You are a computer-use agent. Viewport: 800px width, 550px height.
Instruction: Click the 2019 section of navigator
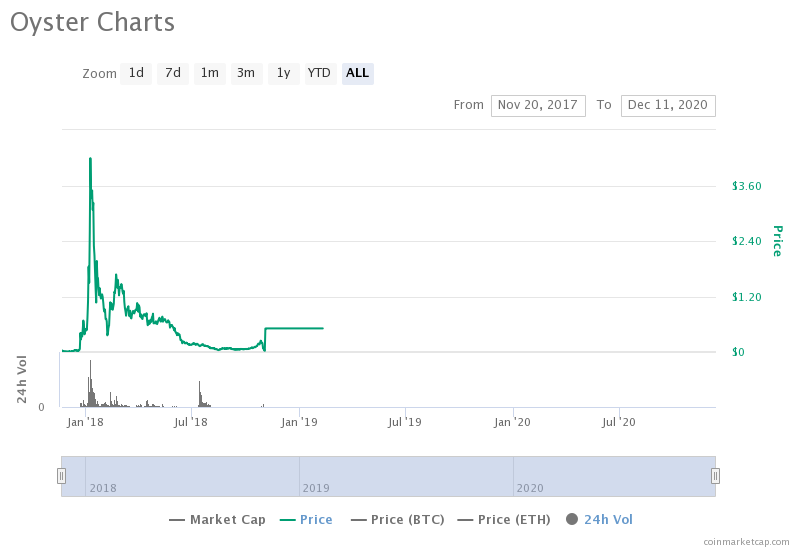(x=405, y=477)
